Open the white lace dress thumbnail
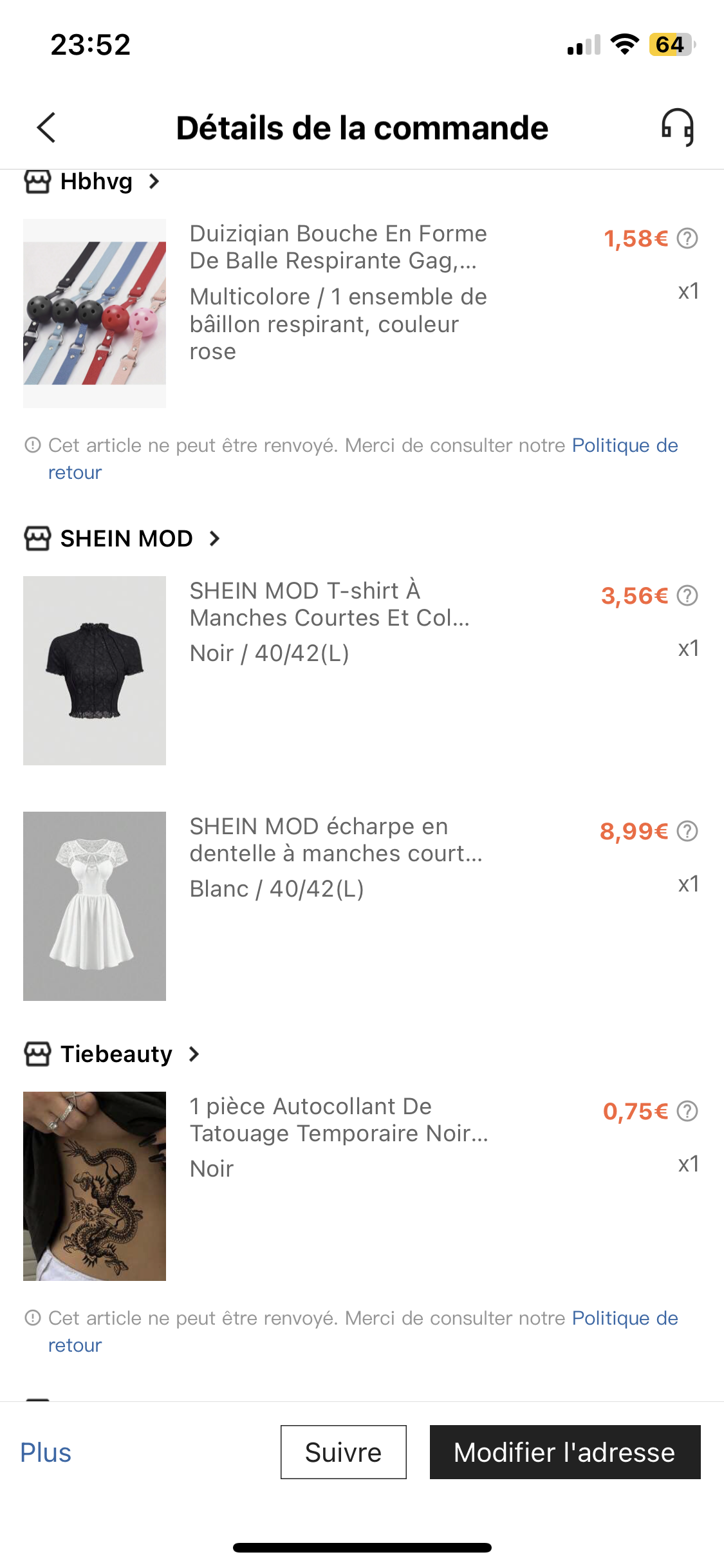The height and width of the screenshot is (1568, 724). pyautogui.click(x=95, y=906)
